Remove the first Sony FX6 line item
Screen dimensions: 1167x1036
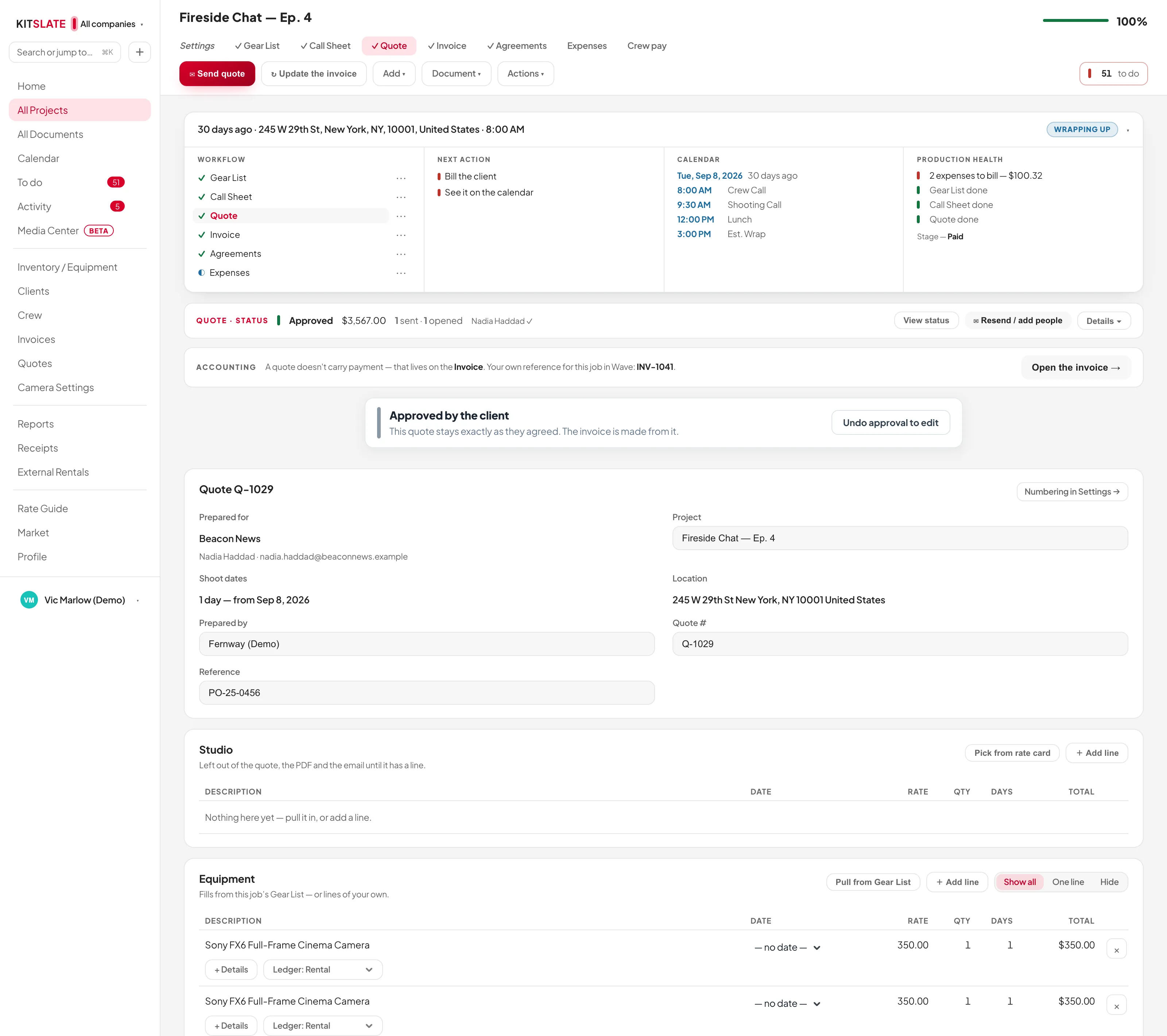click(1116, 949)
